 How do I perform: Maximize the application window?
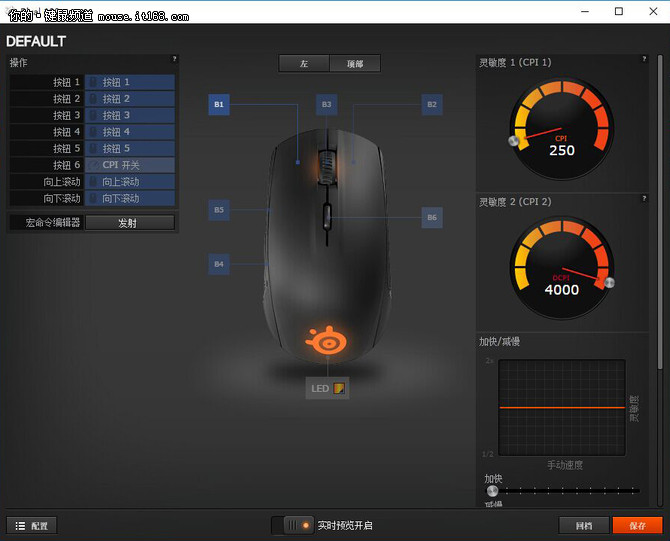[x=619, y=12]
